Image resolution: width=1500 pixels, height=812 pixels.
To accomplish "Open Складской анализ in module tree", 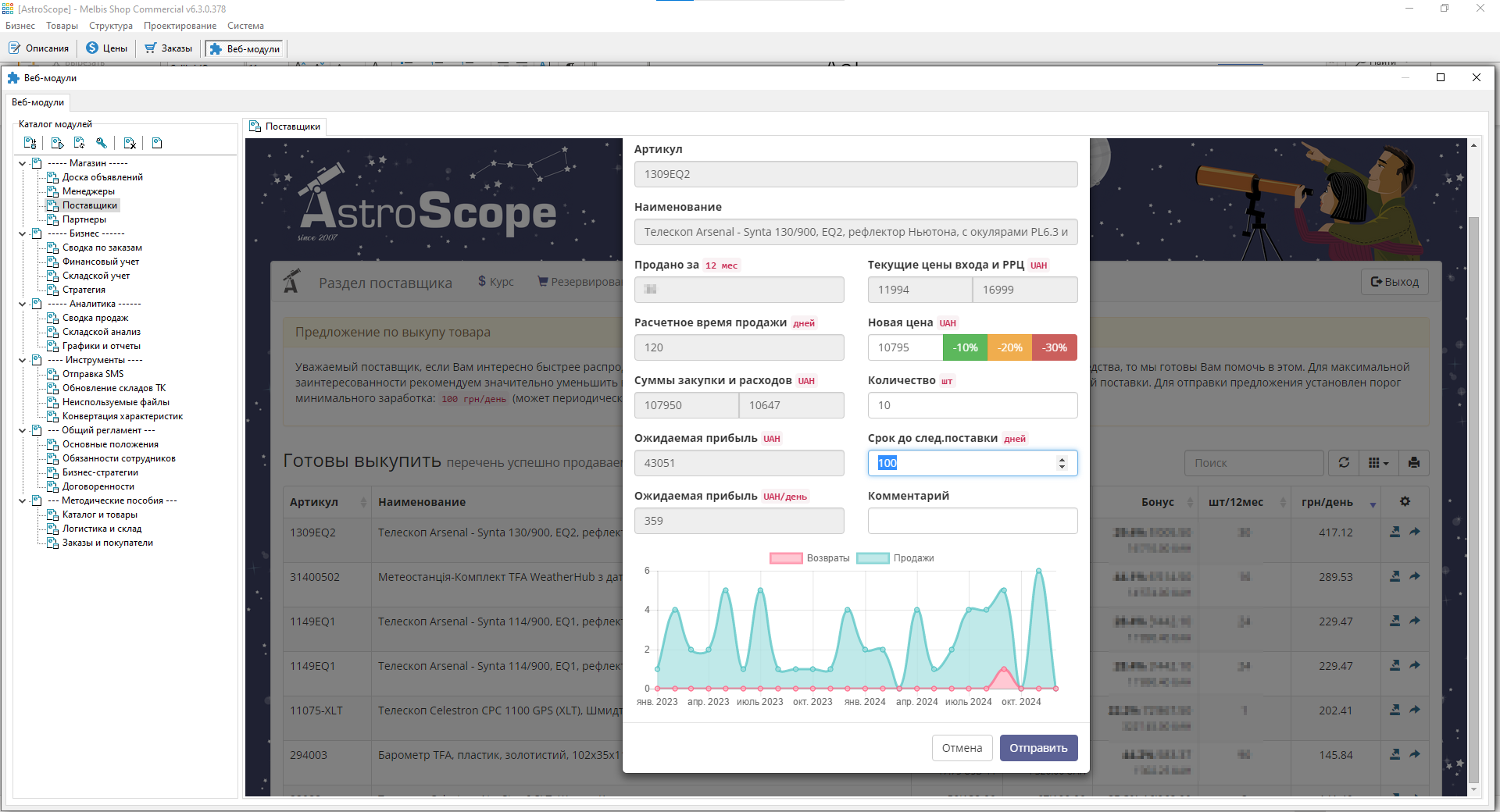I will point(102,332).
